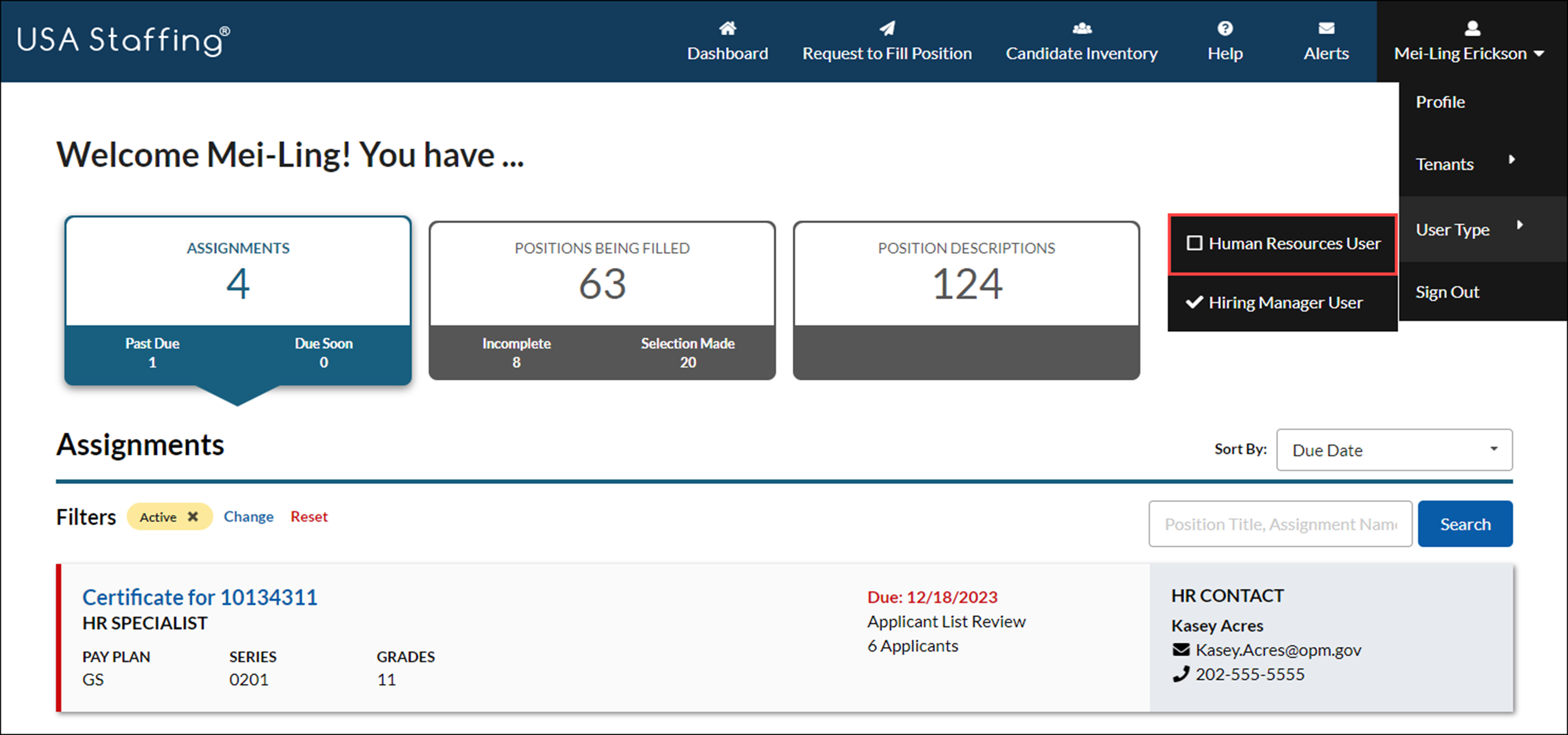Image resolution: width=1568 pixels, height=735 pixels.
Task: Click the Active filter chip label
Action: tap(158, 517)
